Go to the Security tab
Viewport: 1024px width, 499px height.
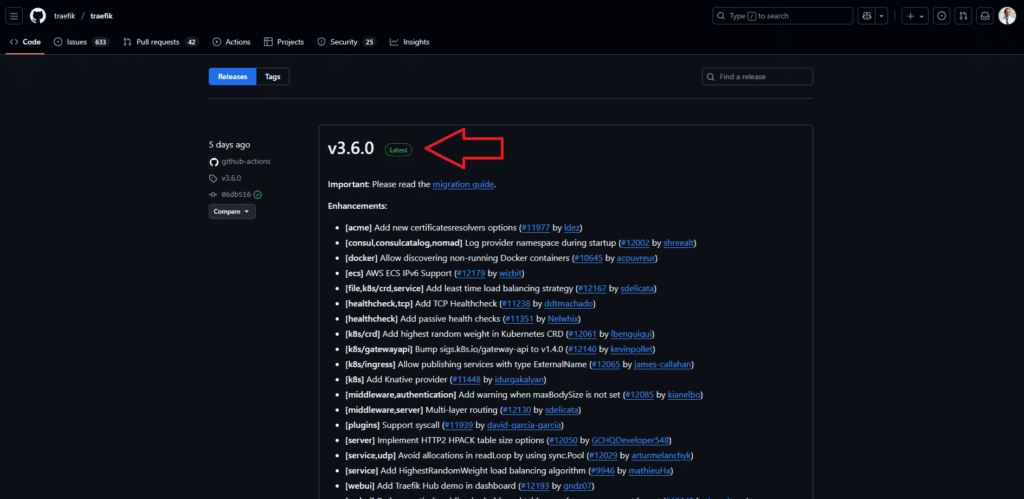(345, 42)
